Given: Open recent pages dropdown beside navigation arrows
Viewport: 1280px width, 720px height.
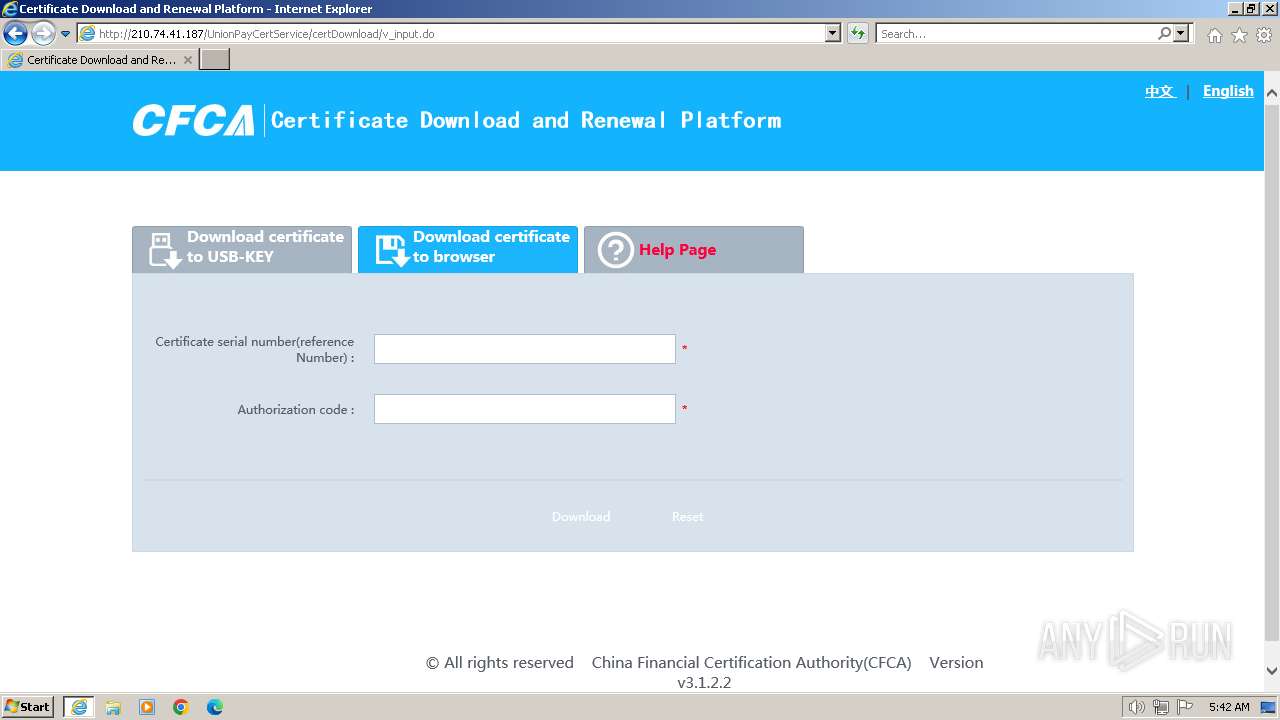Looking at the screenshot, I should (x=65, y=34).
